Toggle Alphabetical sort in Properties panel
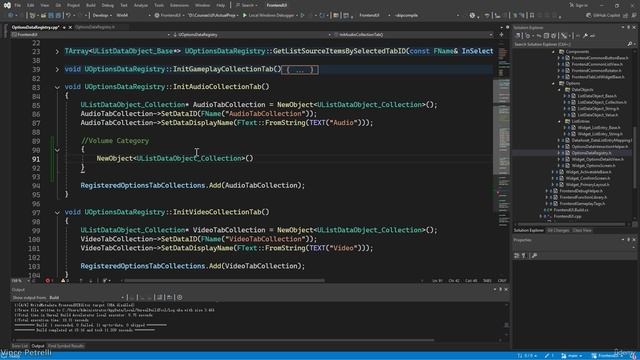Viewport: 640px width, 360px height. click(x=524, y=256)
